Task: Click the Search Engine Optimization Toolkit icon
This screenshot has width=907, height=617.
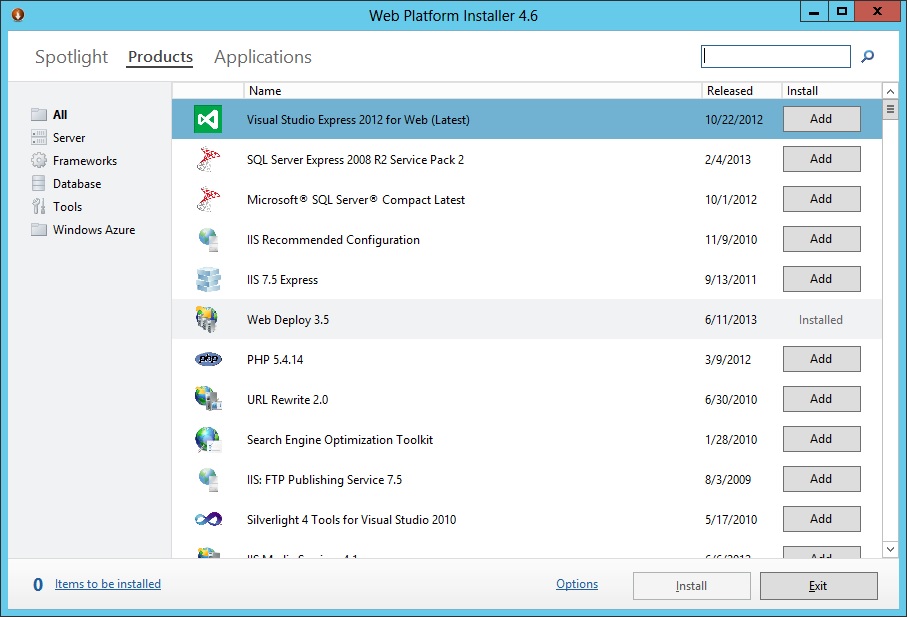Action: coord(208,439)
